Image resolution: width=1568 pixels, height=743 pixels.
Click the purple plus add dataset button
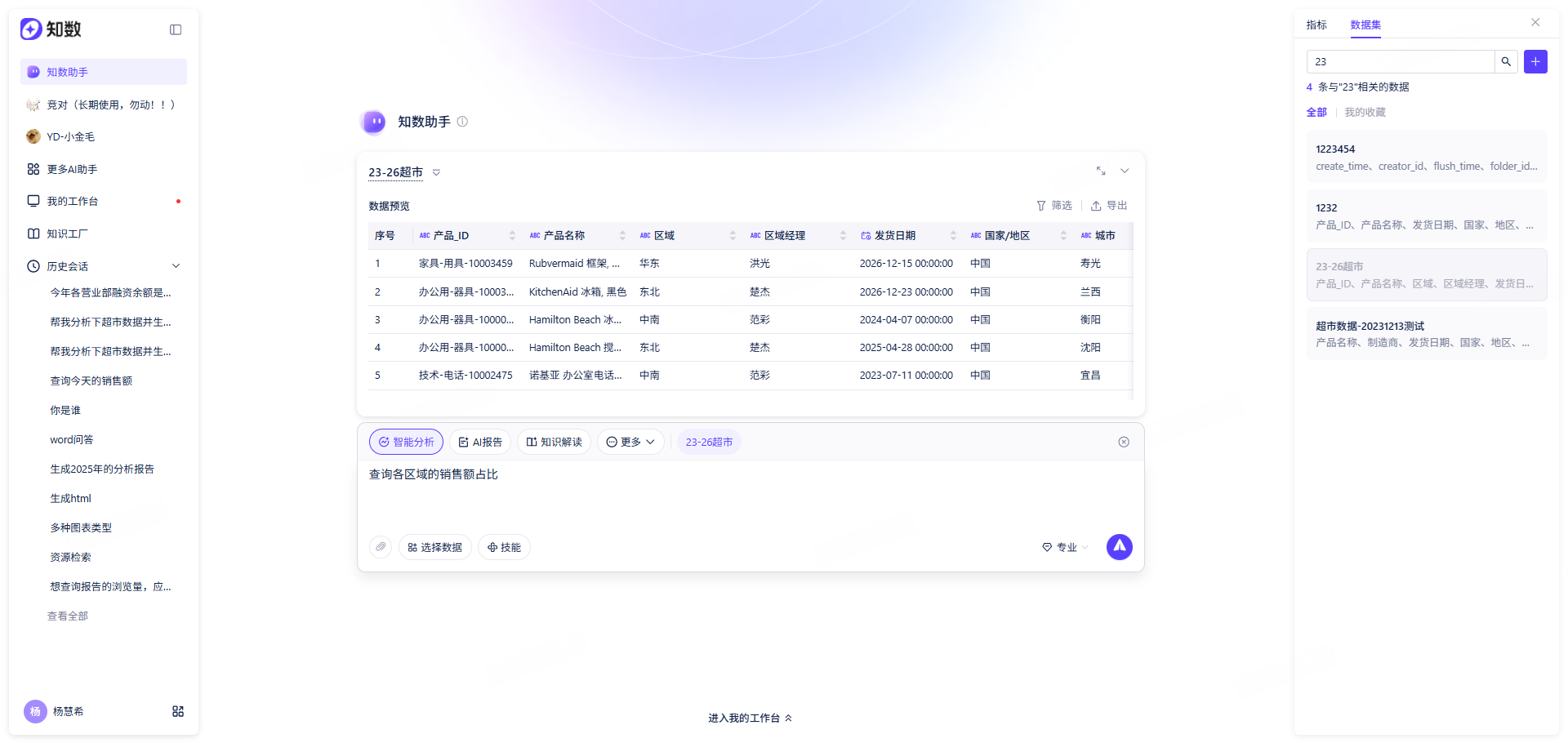click(1535, 61)
